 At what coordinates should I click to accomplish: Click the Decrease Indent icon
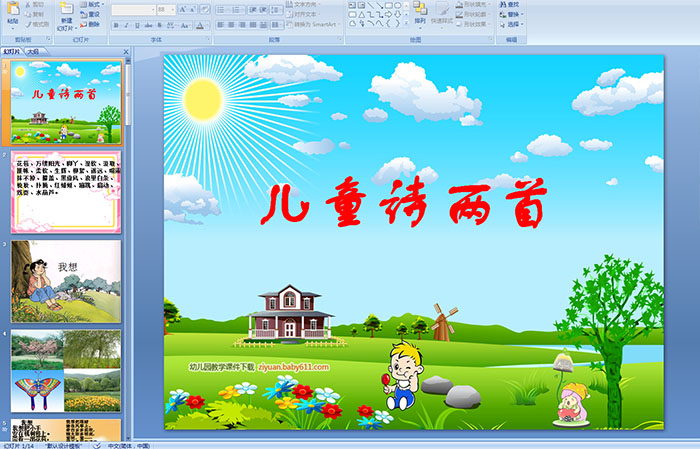coord(253,9)
